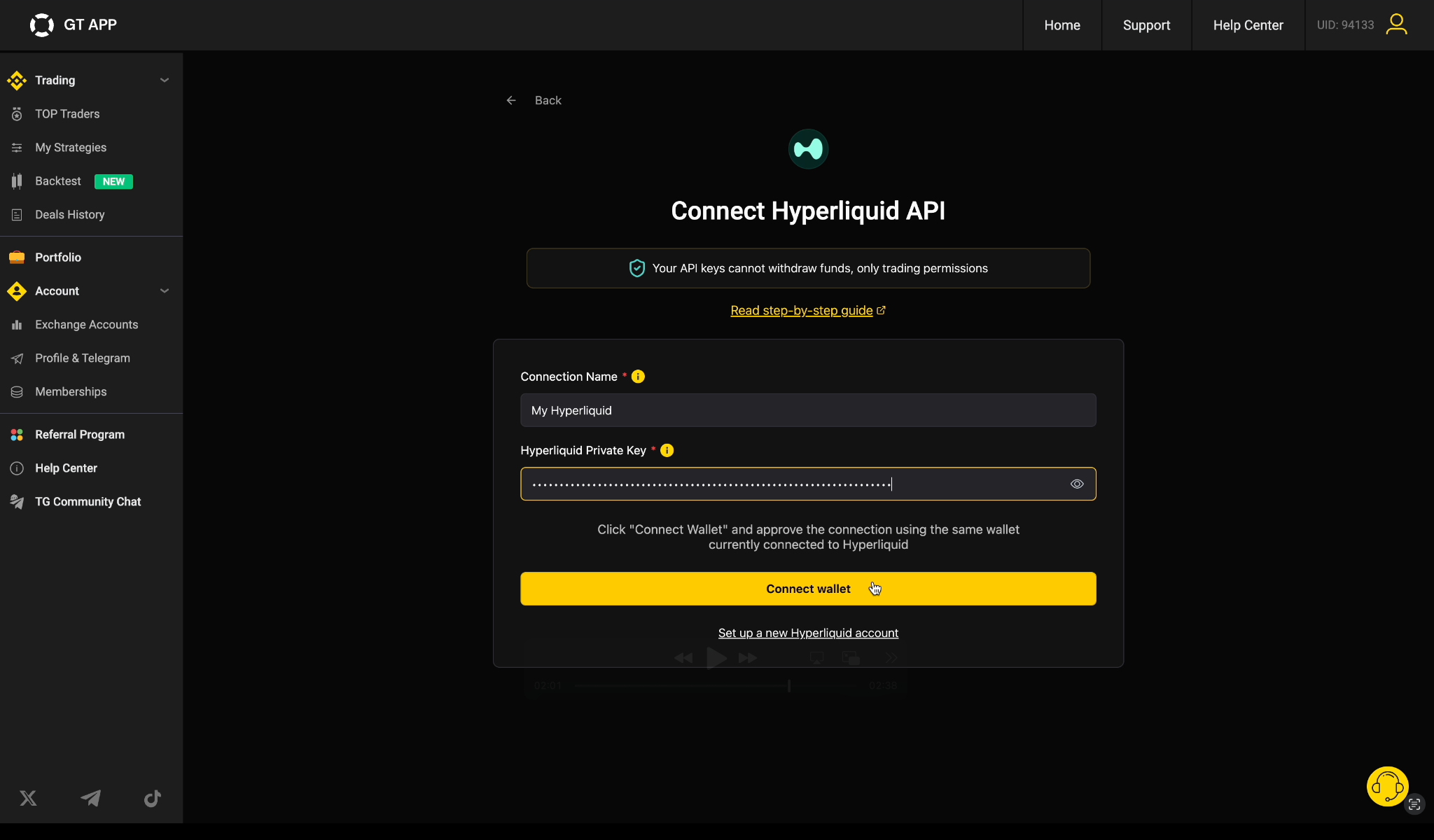The width and height of the screenshot is (1434, 840).
Task: Open Set up a new Hyperliquid account link
Action: pos(808,633)
